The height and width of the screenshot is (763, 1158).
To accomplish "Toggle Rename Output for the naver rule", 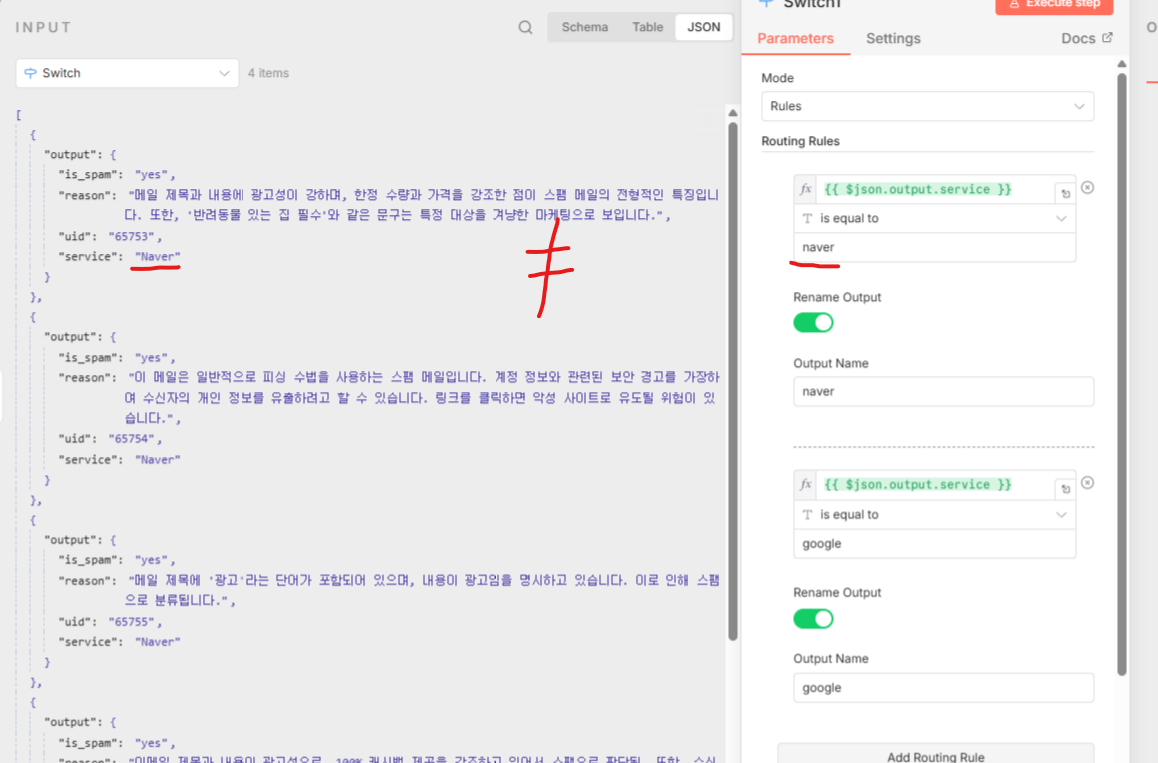I will (813, 323).
